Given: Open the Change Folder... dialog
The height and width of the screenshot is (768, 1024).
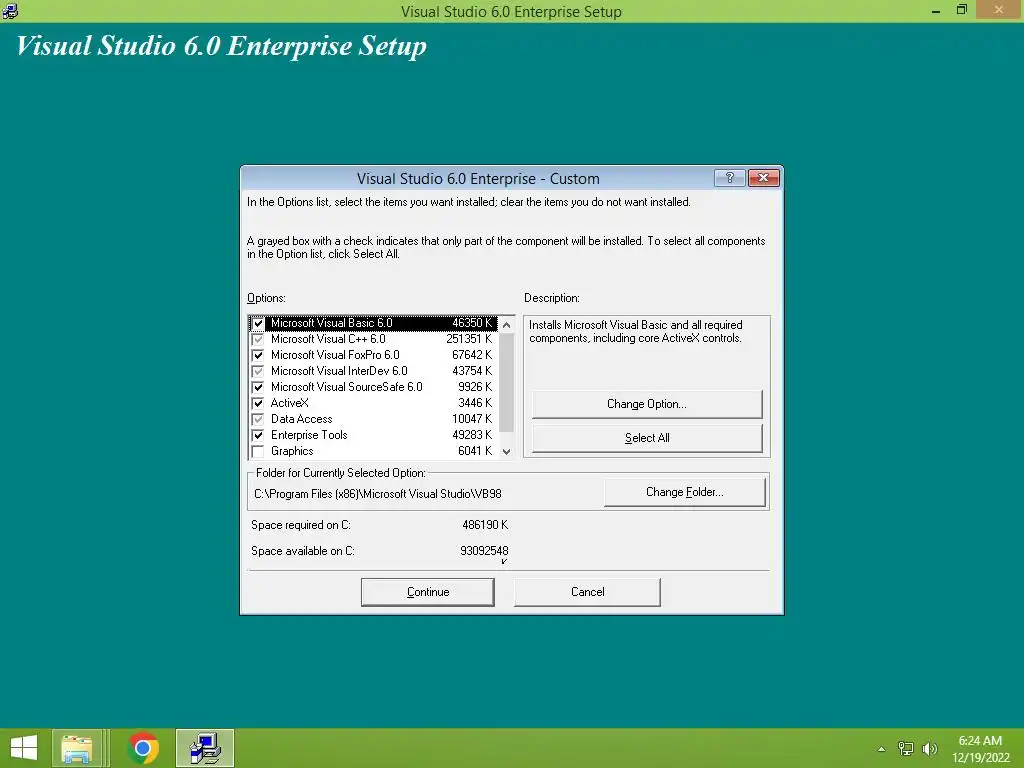Looking at the screenshot, I should [x=684, y=492].
